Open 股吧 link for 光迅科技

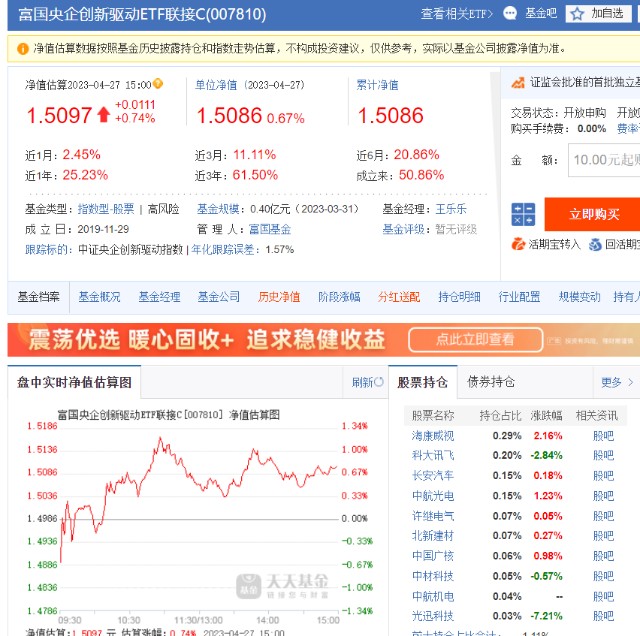(603, 616)
